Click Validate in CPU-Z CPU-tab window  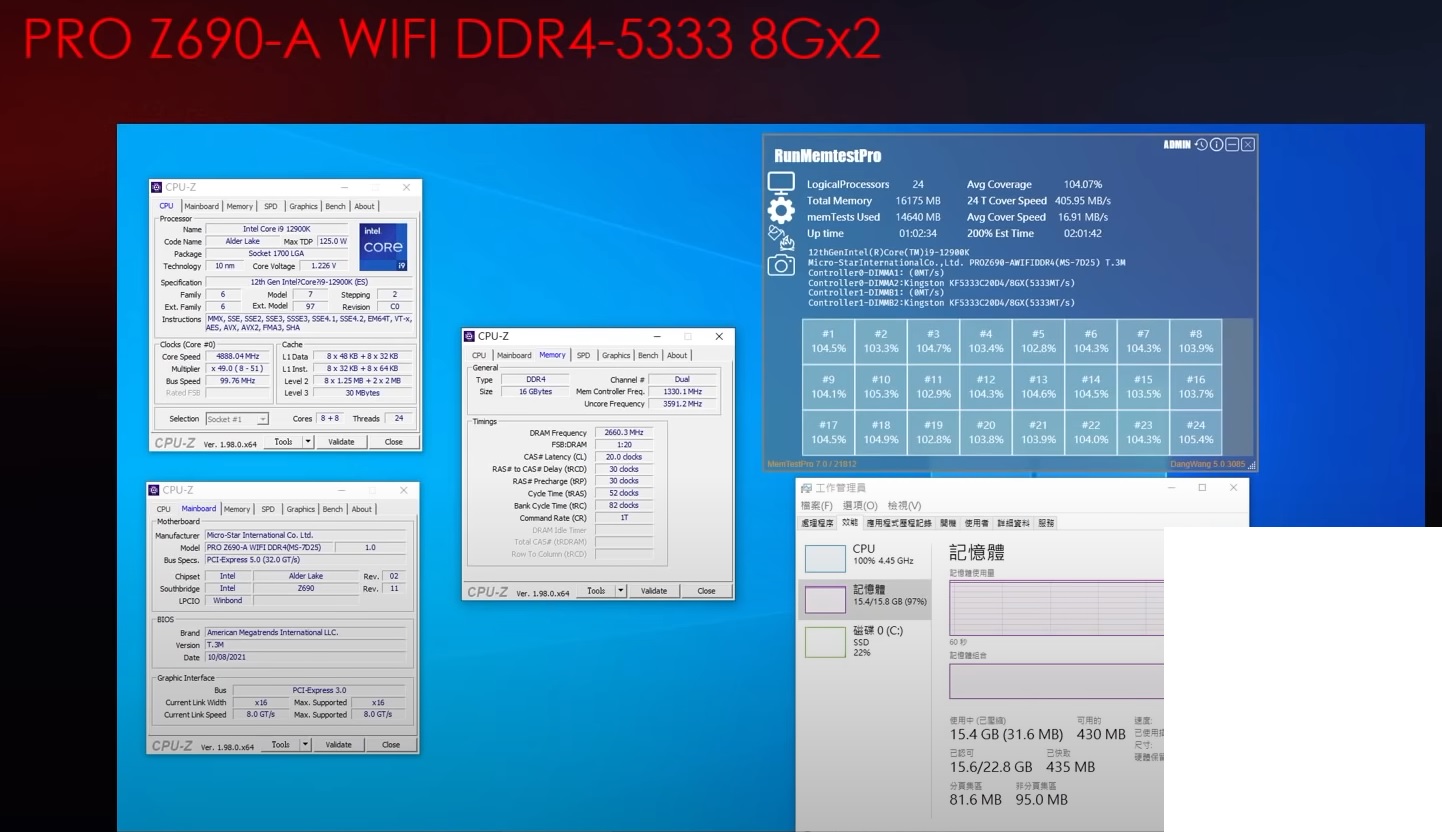click(x=341, y=441)
